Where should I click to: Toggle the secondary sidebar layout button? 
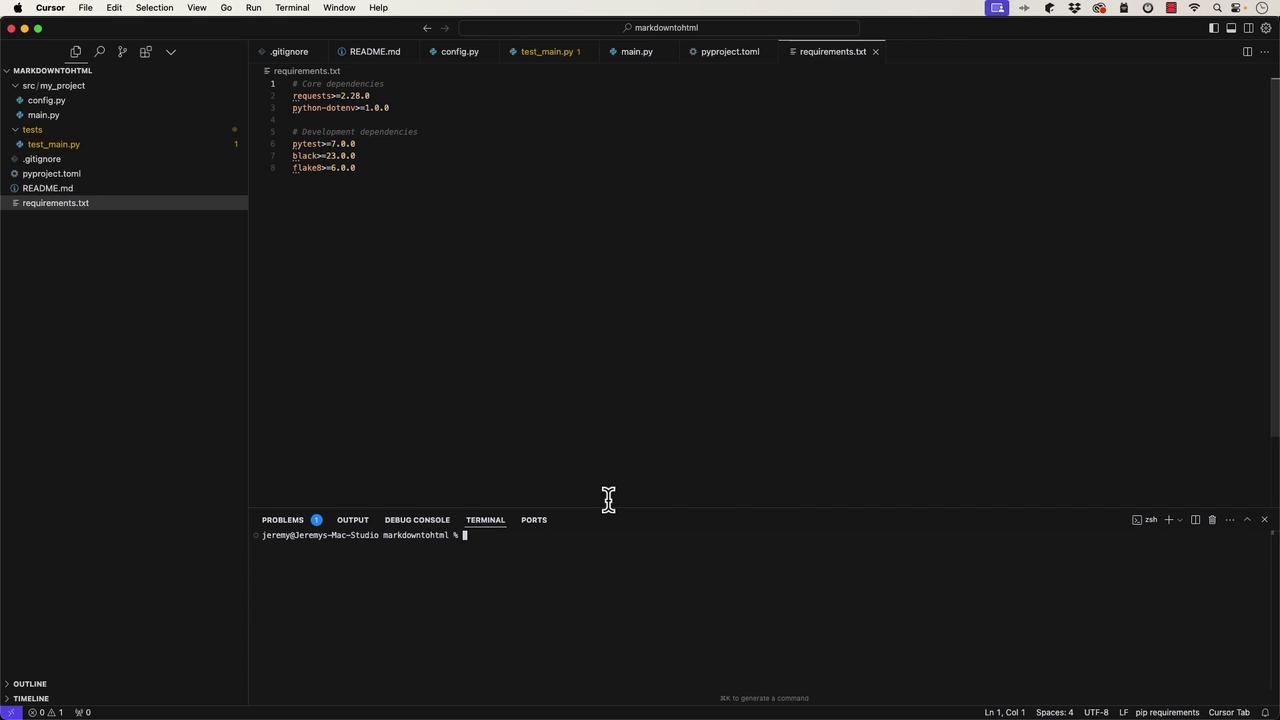point(1248,28)
